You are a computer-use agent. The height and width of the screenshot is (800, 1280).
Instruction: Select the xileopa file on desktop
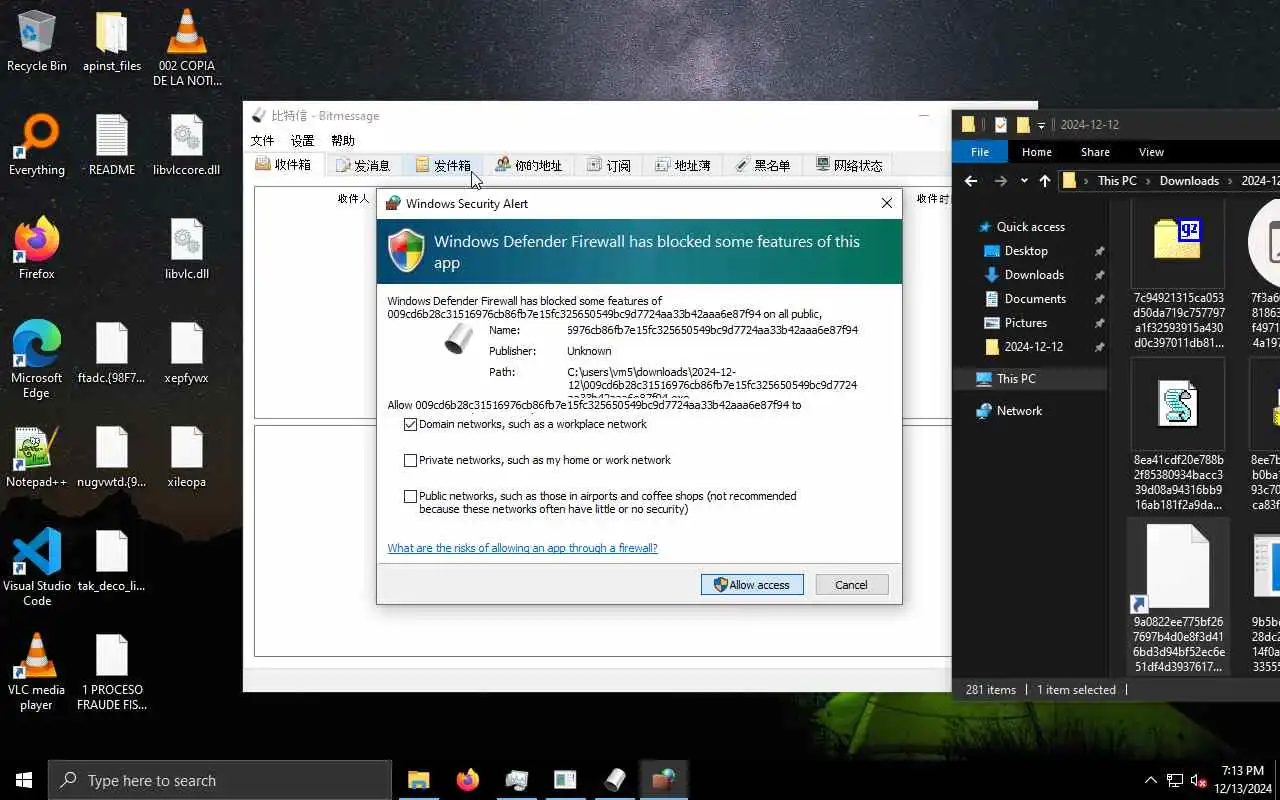tap(187, 457)
